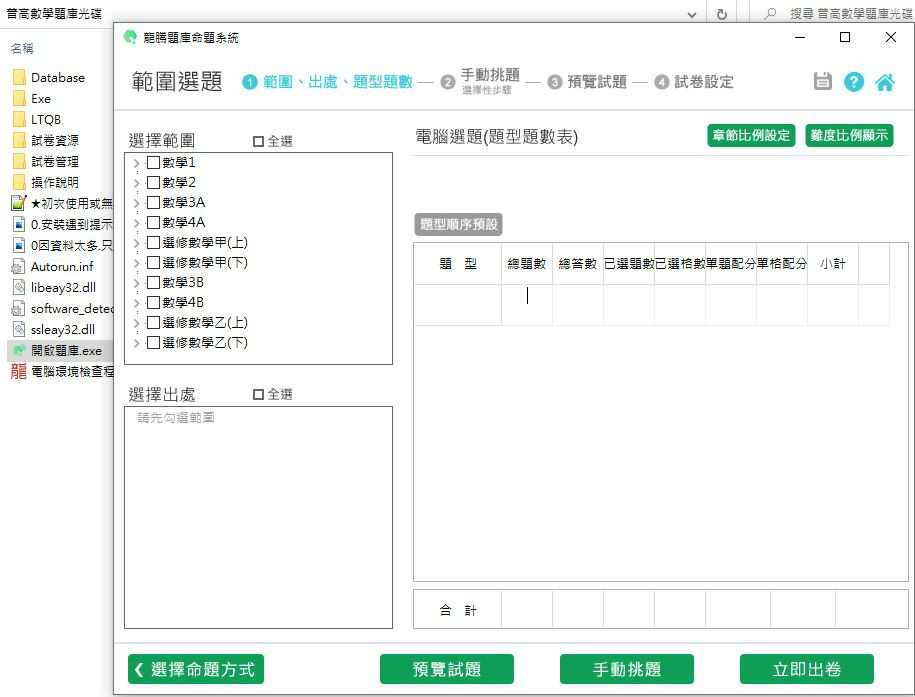Expand the 數學3B tree node
This screenshot has width=915, height=697.
pyautogui.click(x=137, y=283)
